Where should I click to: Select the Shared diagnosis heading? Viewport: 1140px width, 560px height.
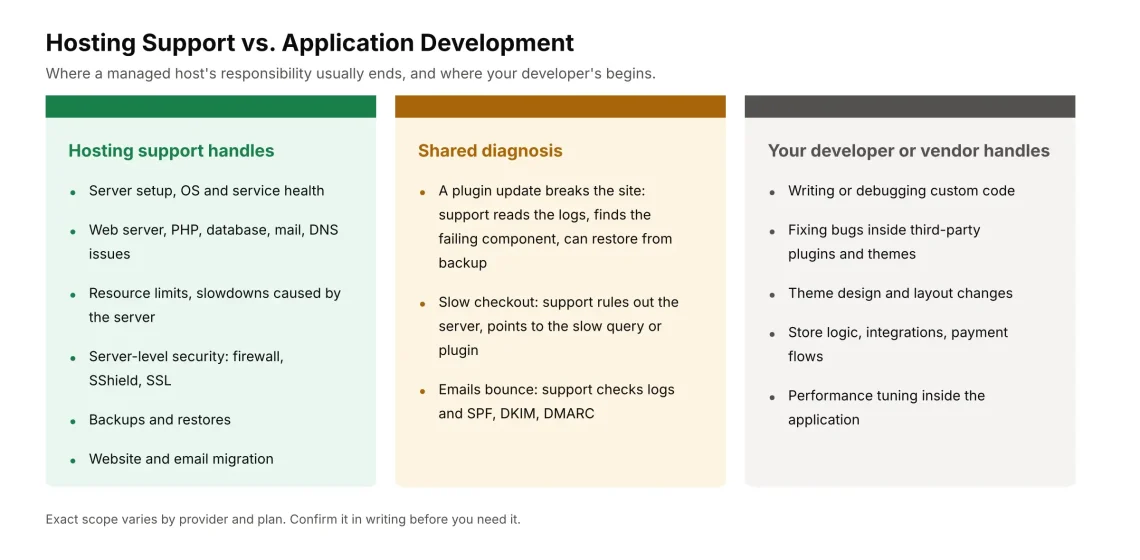490,151
